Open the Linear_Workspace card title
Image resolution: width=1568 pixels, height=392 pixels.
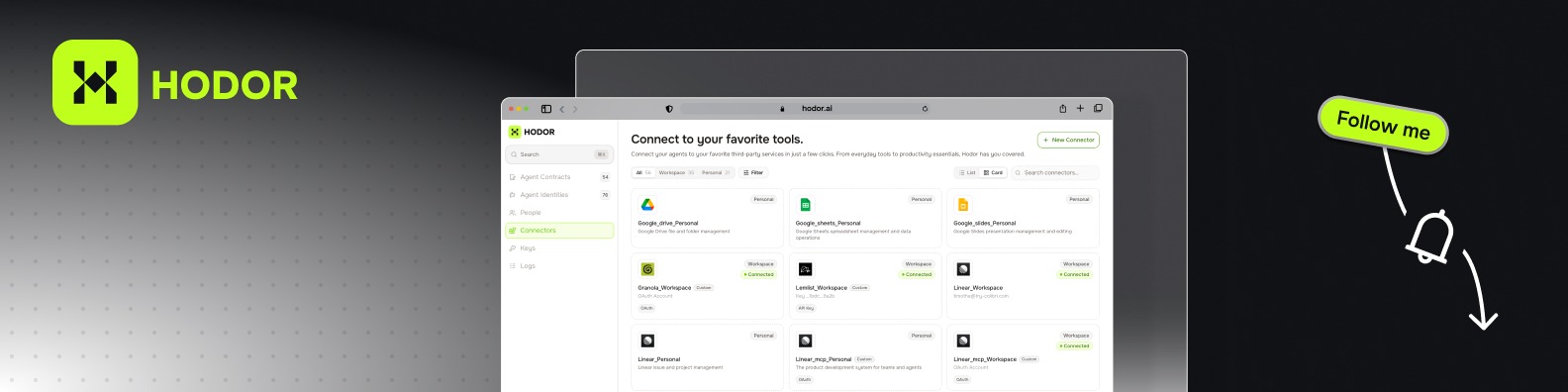coord(978,287)
